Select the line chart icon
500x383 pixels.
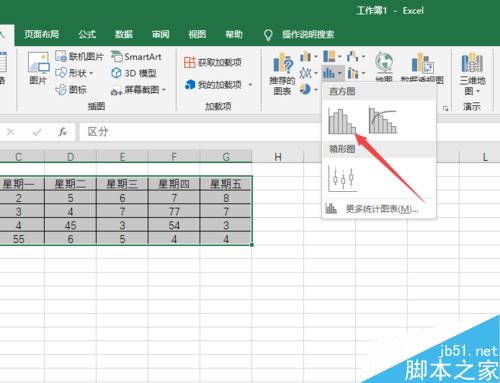click(x=305, y=73)
